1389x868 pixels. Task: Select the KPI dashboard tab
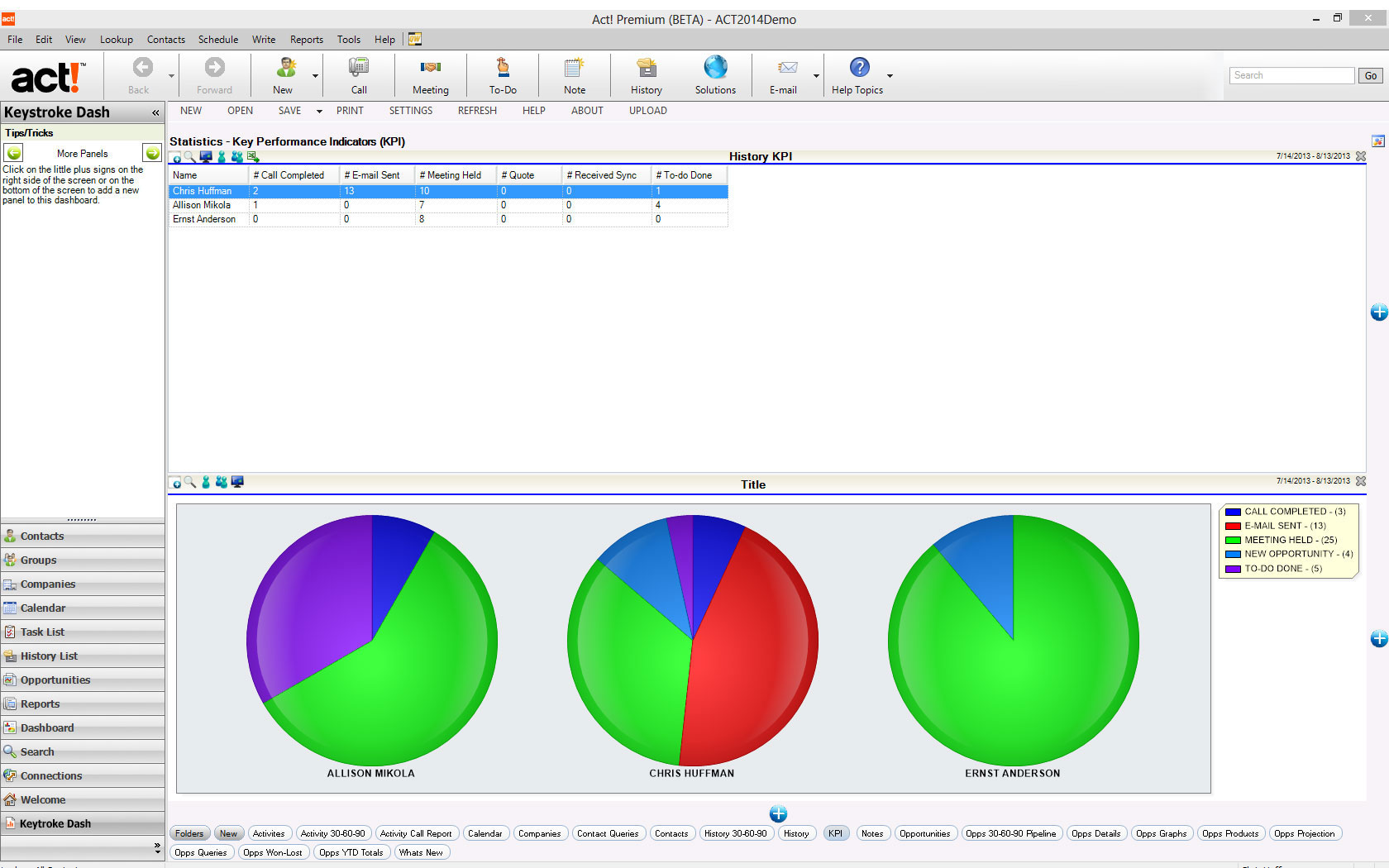pos(835,833)
